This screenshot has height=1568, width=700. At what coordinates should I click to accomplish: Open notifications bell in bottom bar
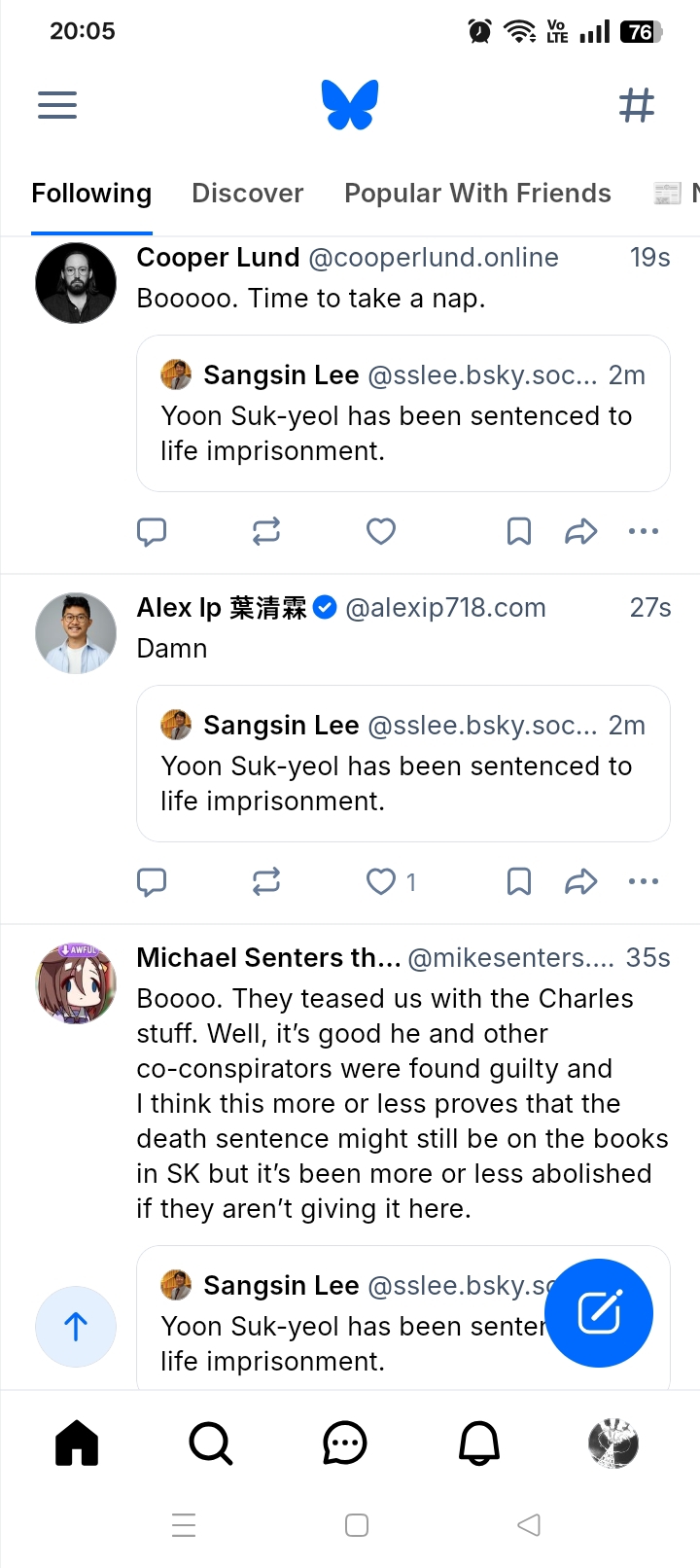point(478,1443)
